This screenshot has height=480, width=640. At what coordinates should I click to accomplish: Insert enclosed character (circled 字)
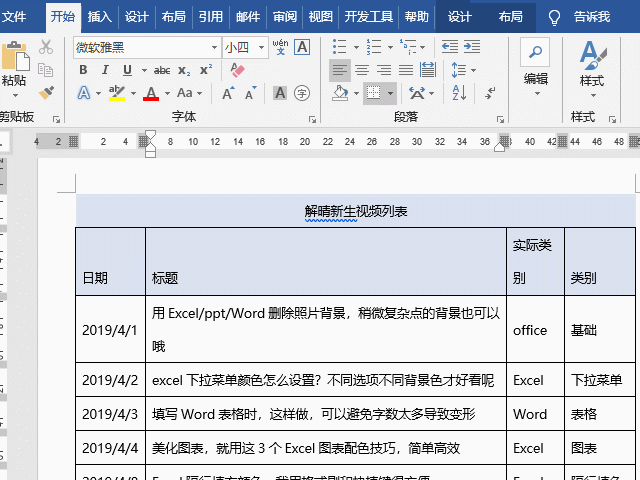302,93
